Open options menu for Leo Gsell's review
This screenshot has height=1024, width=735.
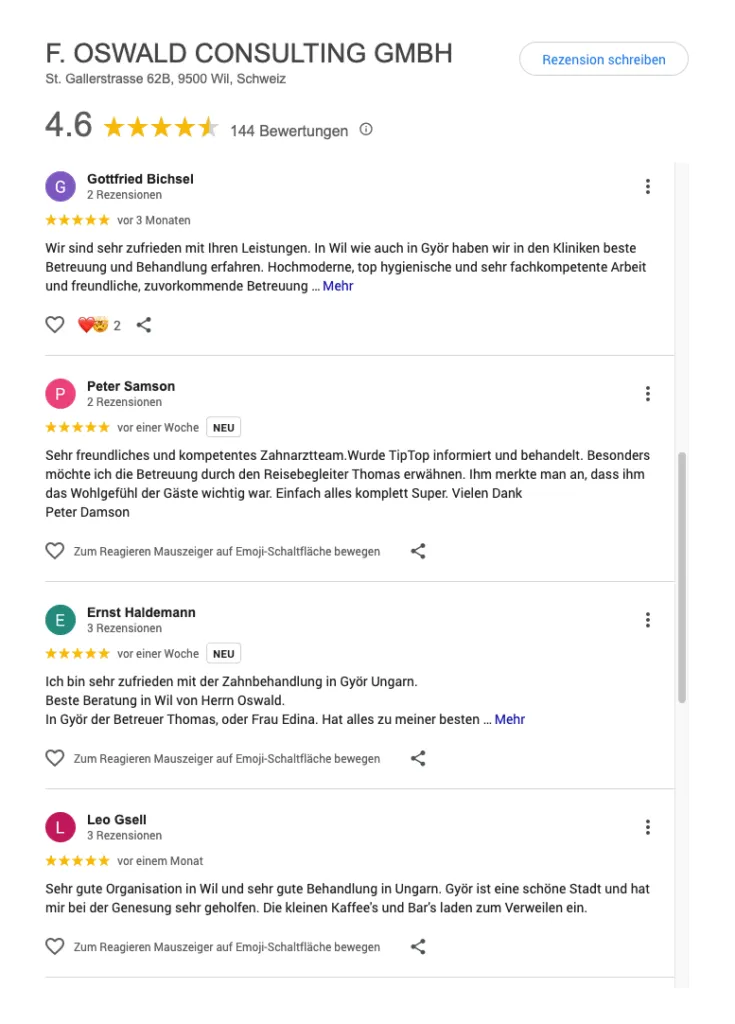(647, 827)
